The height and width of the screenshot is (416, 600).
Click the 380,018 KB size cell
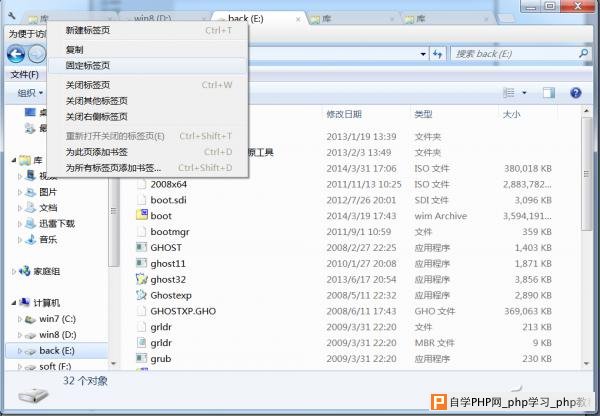pyautogui.click(x=528, y=168)
